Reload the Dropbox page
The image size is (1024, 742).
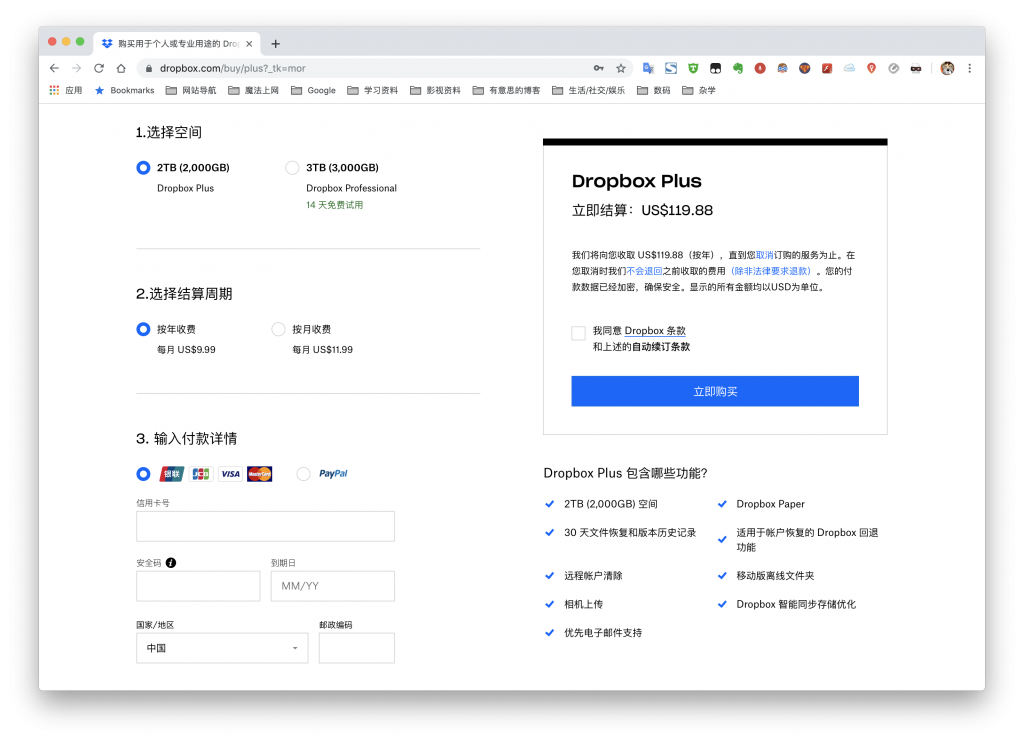point(98,68)
